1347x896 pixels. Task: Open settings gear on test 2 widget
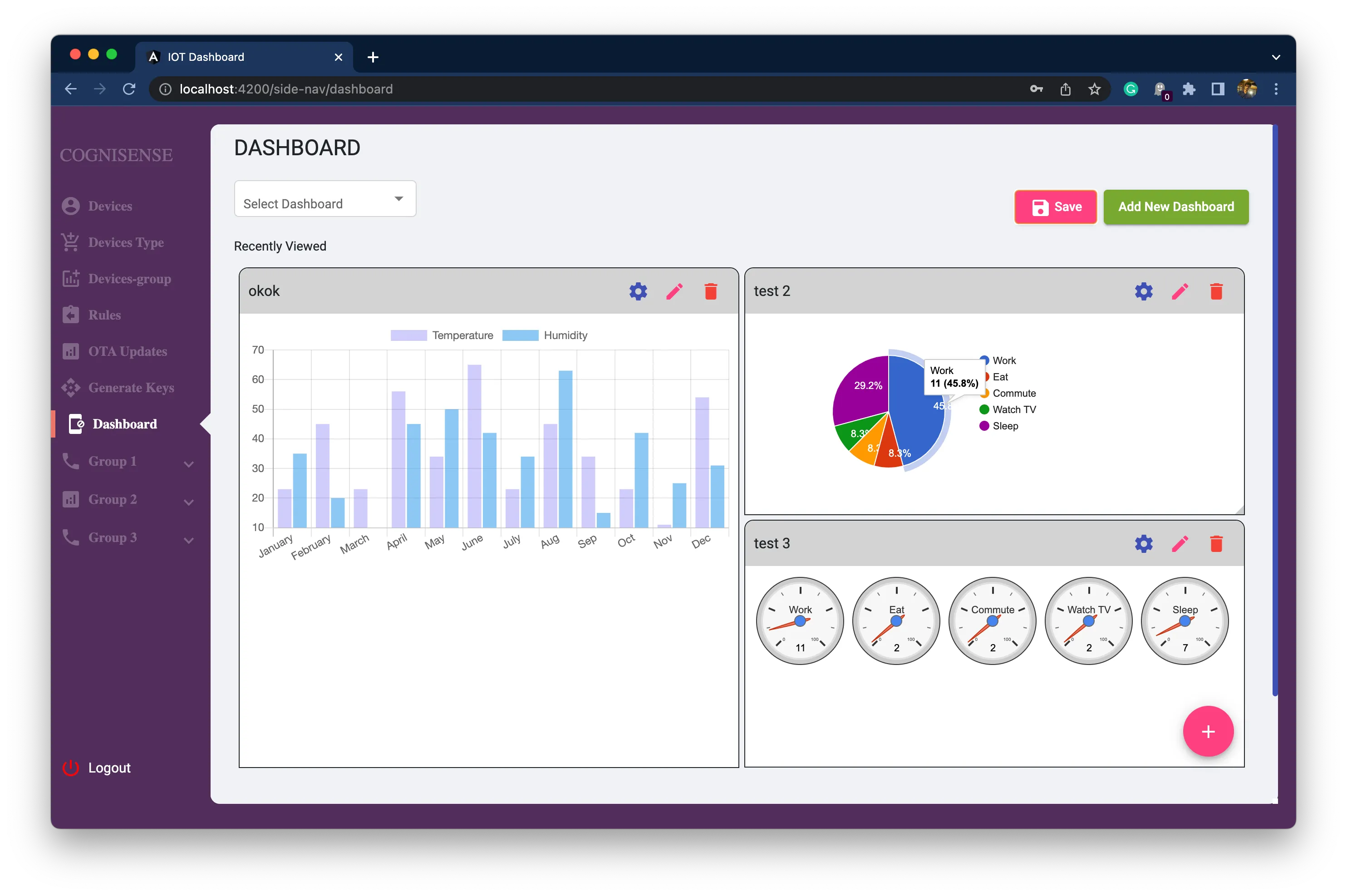[x=1144, y=291]
